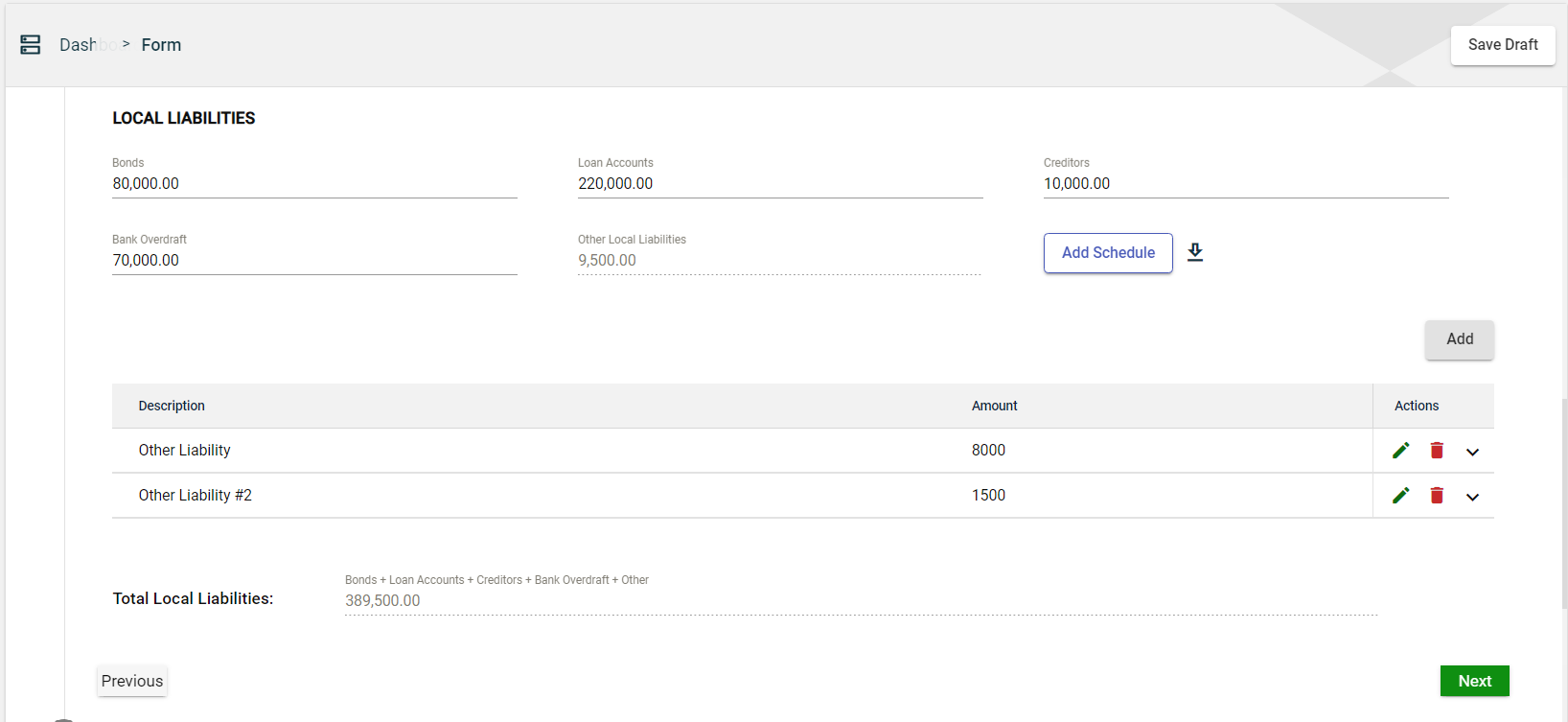The height and width of the screenshot is (722, 1568).
Task: Click the Total Local Liabilities value field
Action: point(860,601)
